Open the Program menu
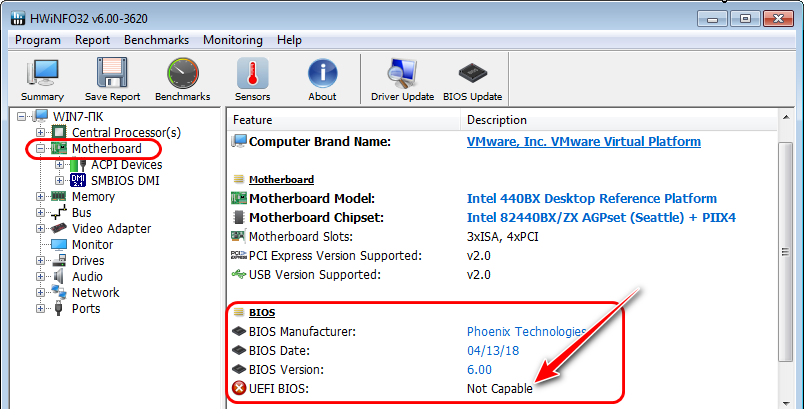This screenshot has width=804, height=409. click(37, 40)
